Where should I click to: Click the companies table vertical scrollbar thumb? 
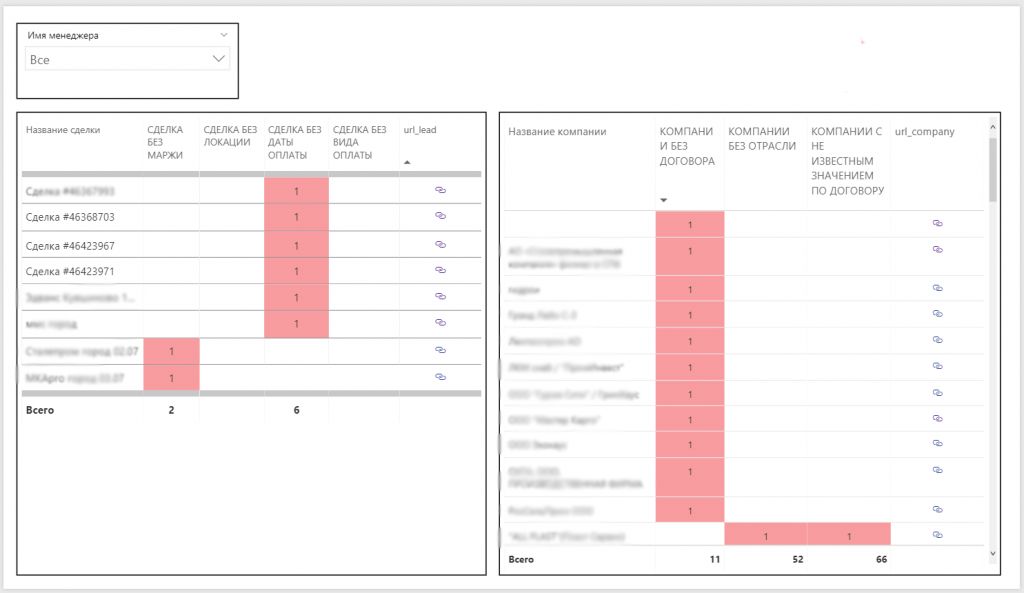tap(993, 170)
